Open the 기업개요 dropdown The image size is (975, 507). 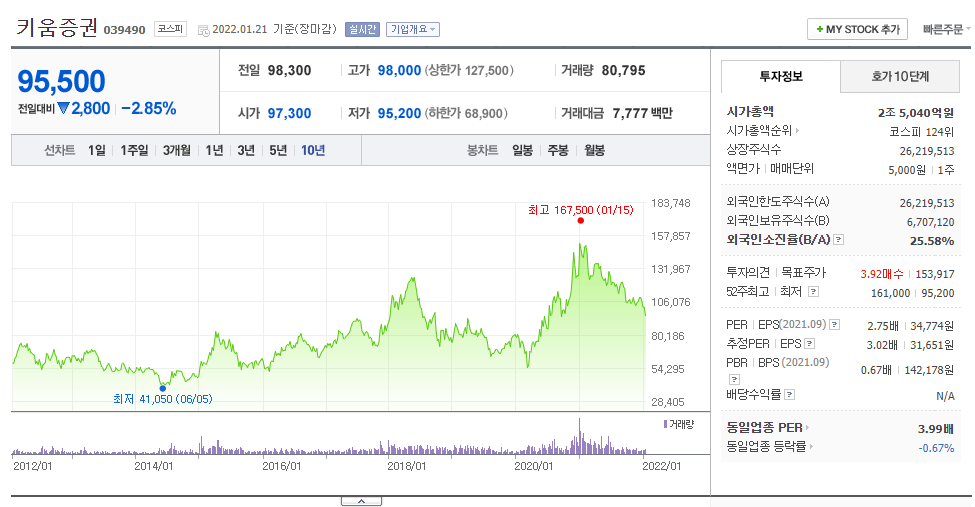point(413,29)
